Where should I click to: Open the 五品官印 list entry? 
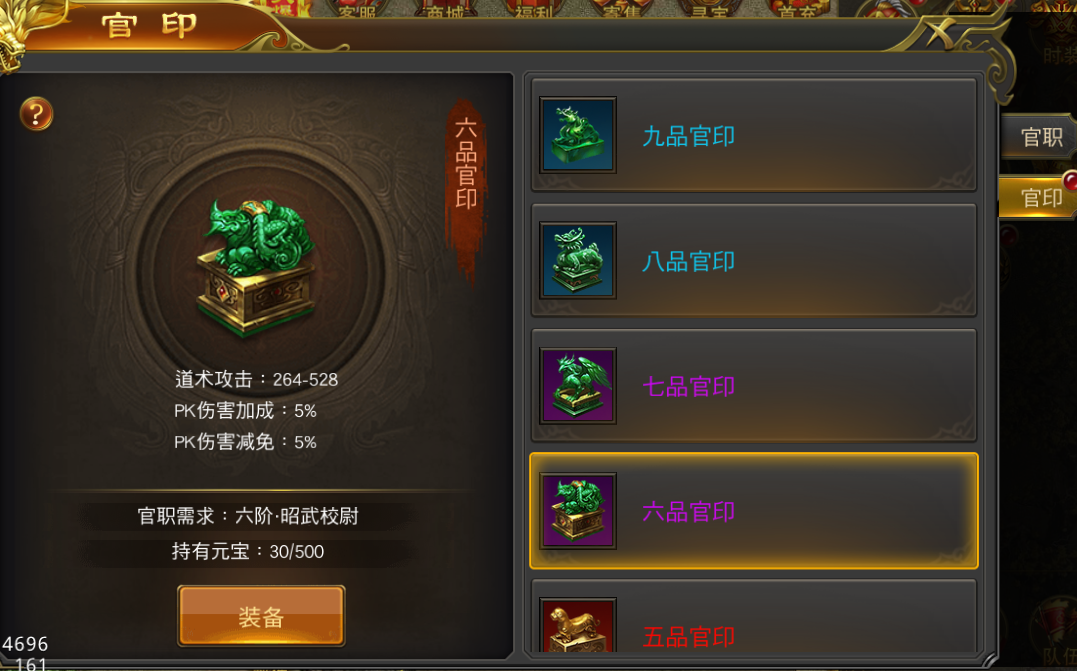point(753,616)
